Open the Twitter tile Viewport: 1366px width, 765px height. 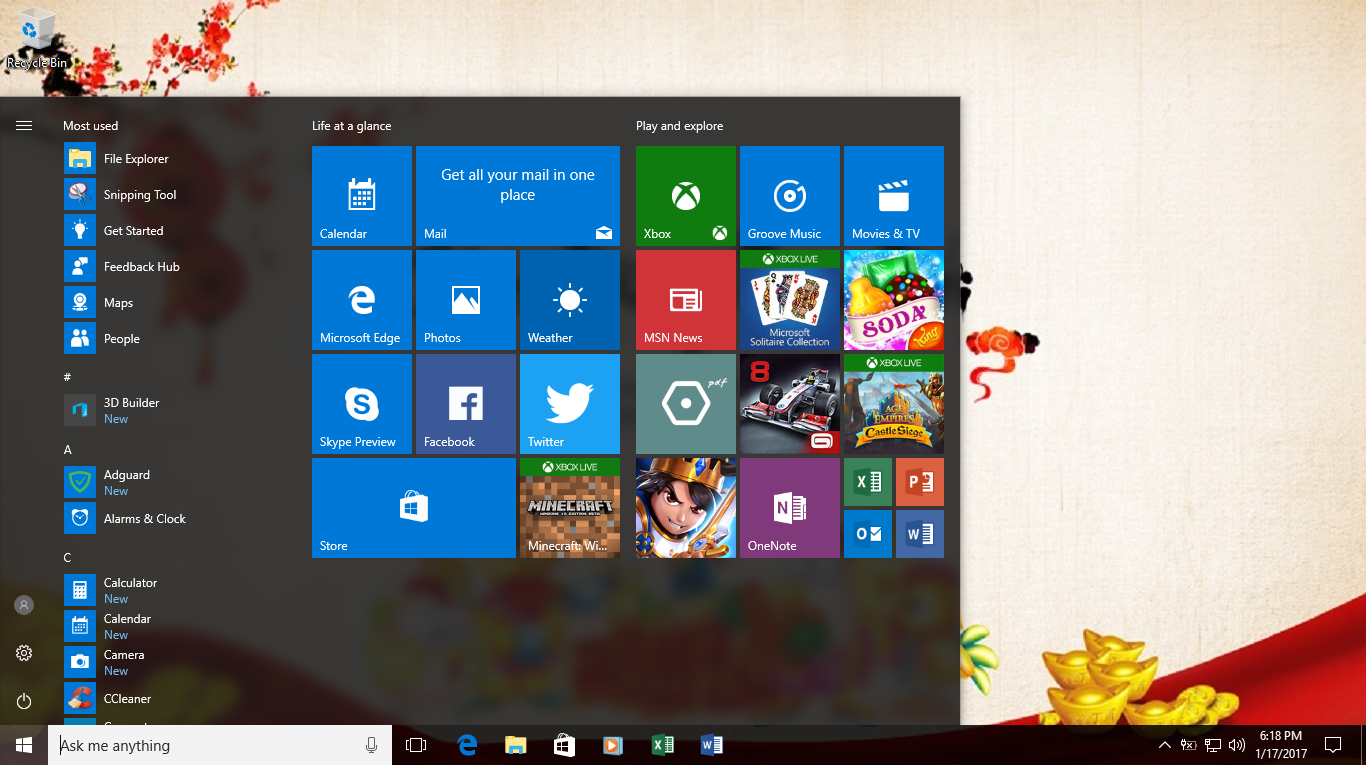tap(570, 404)
